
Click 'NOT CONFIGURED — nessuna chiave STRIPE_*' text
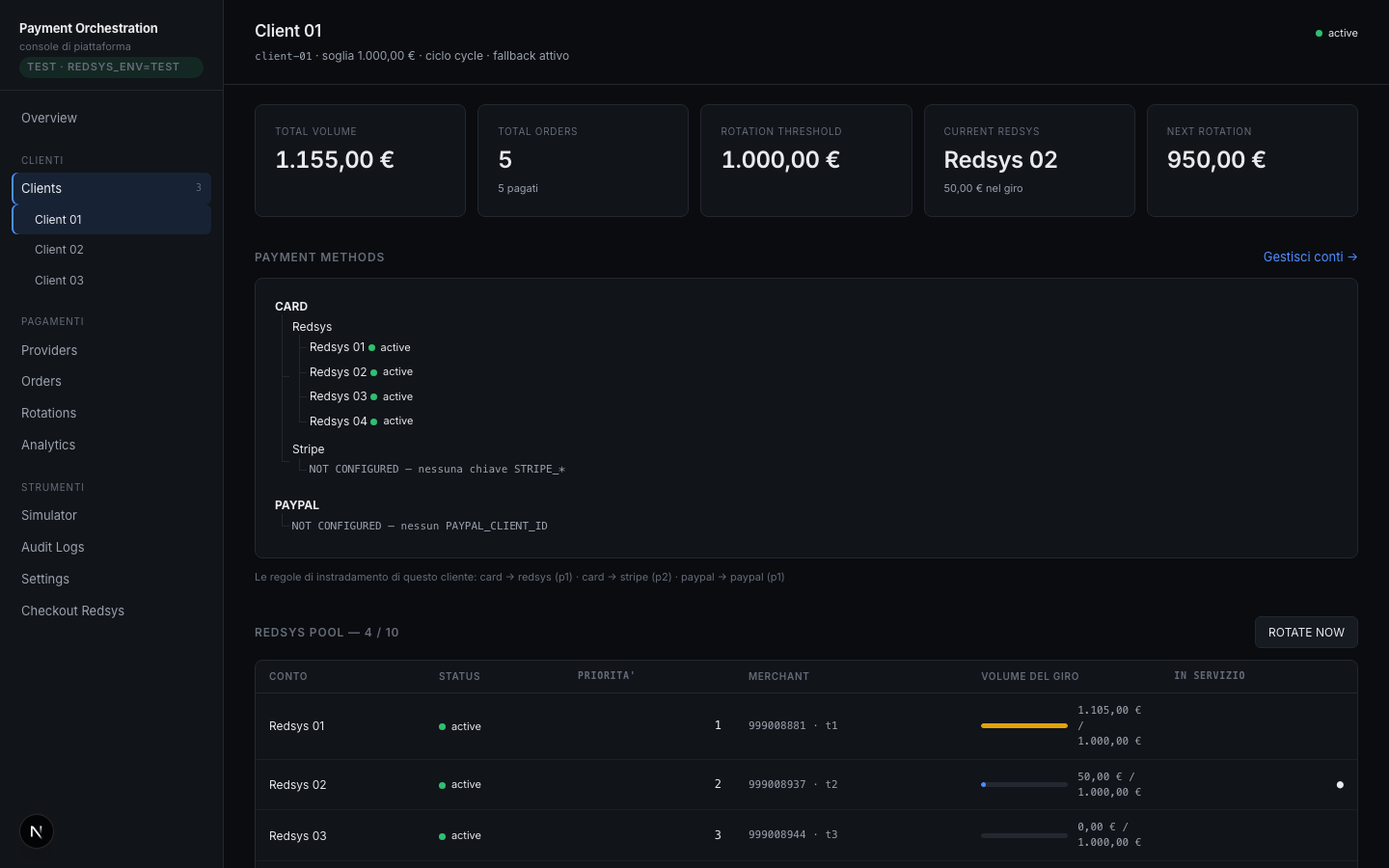tap(437, 470)
